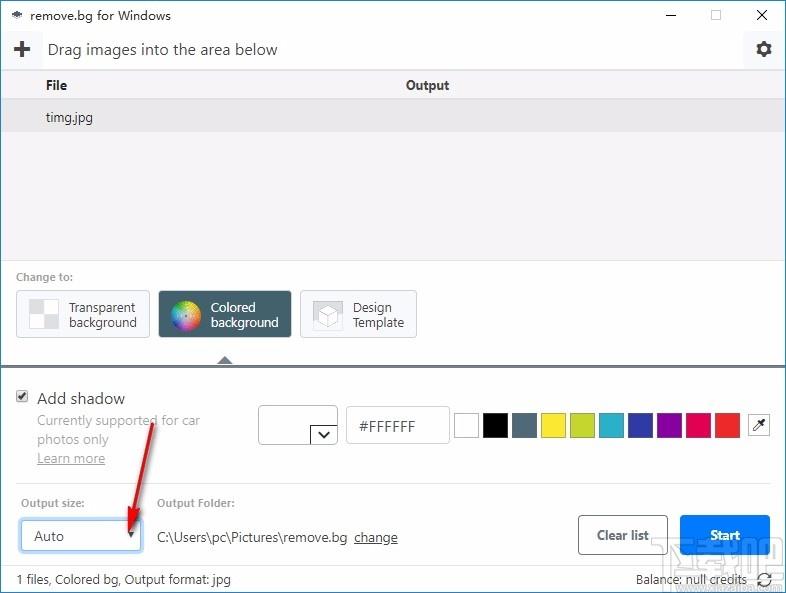The height and width of the screenshot is (593, 786).
Task: Click the color wheel icon
Action: tap(185, 316)
